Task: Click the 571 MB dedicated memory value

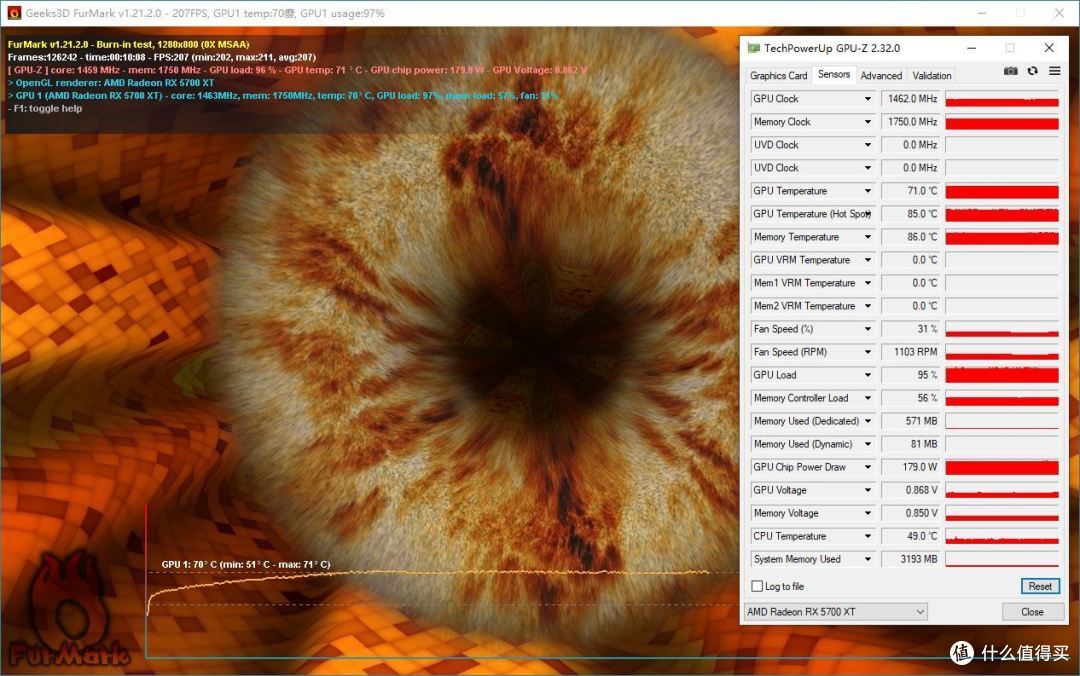Action: coord(911,421)
